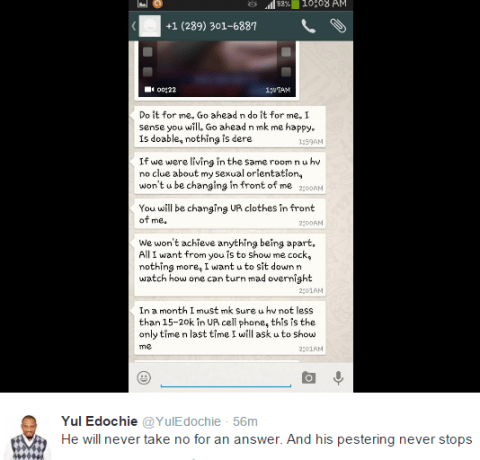Select the 'We won't achieve anything' message
The height and width of the screenshot is (460, 480).
coord(230,265)
